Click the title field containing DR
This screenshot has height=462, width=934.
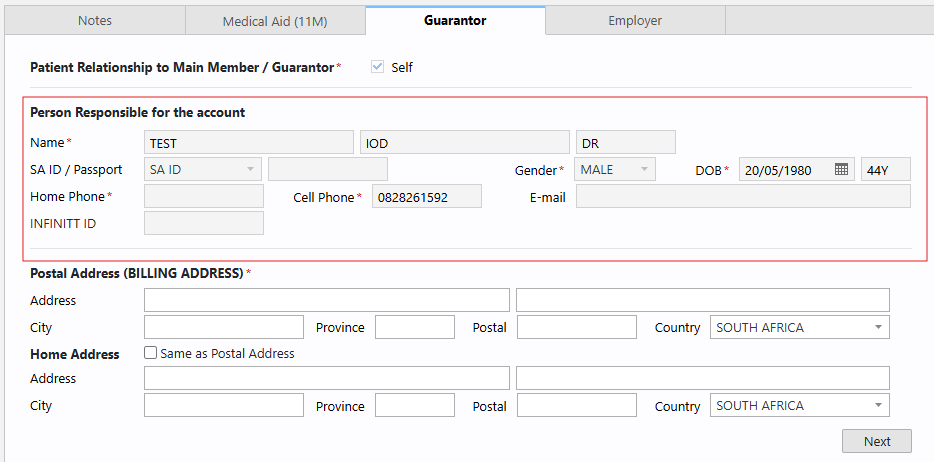625,143
